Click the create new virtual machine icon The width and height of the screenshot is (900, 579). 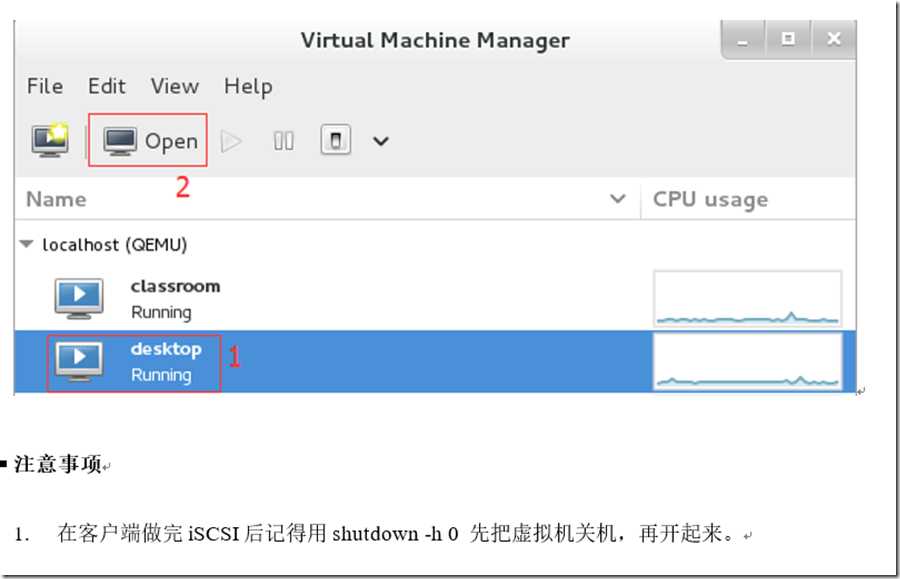click(50, 140)
